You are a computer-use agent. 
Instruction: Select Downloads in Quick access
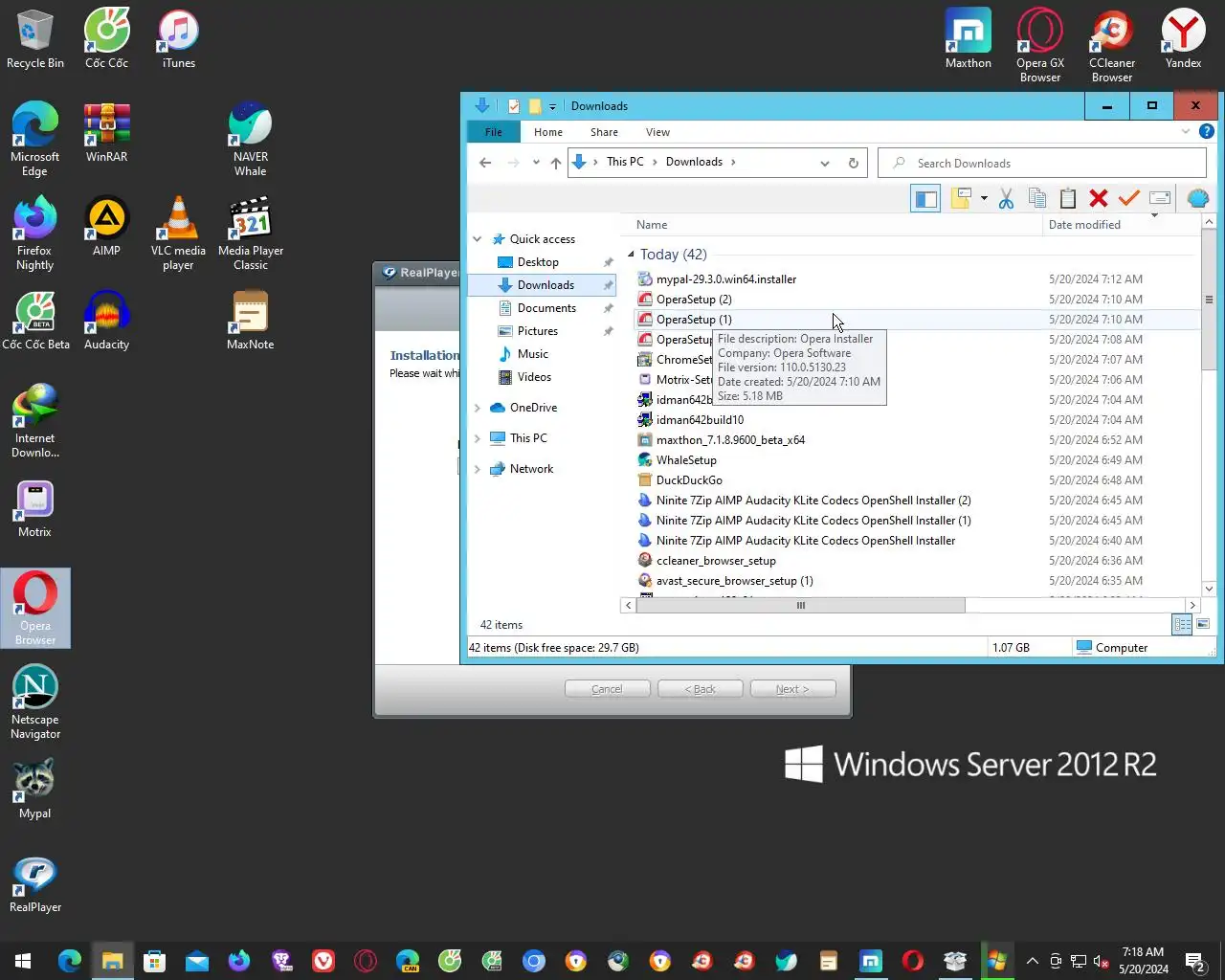coord(542,285)
